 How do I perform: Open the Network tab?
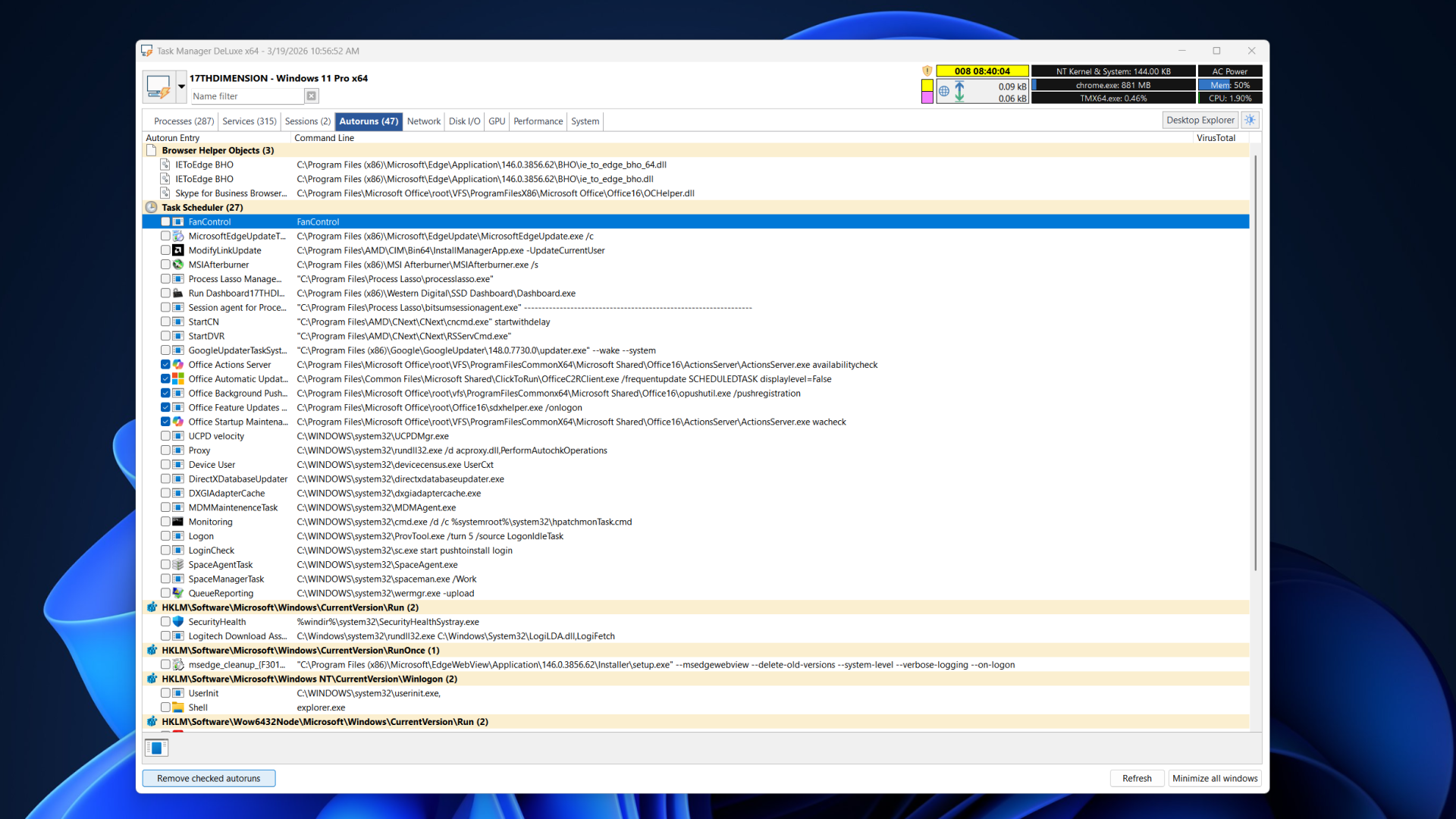pyautogui.click(x=423, y=121)
